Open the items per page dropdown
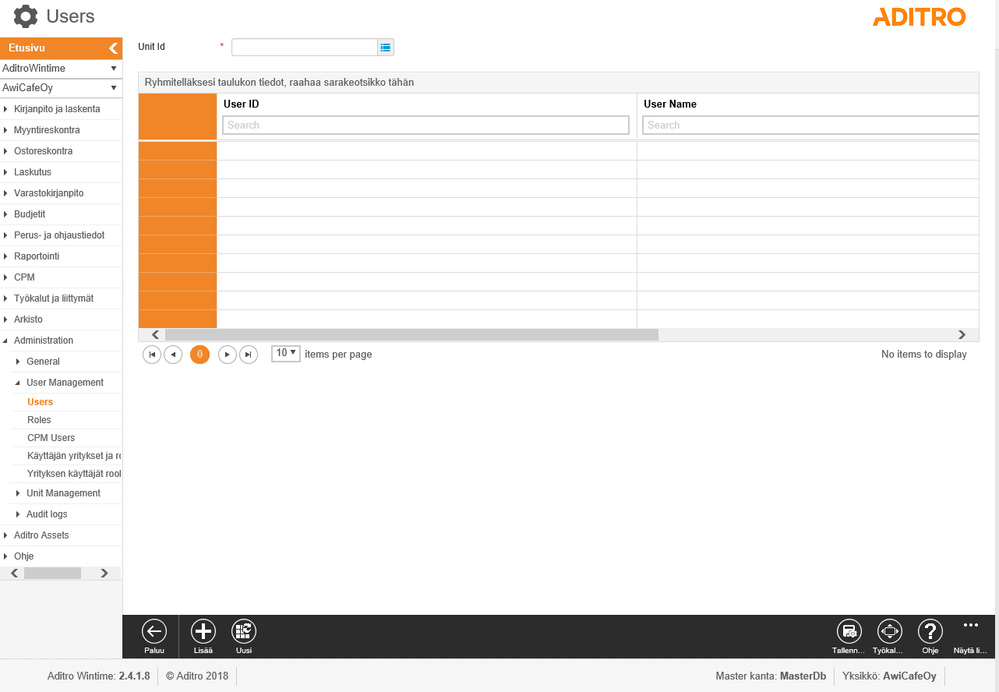The height and width of the screenshot is (692, 999). coord(285,353)
